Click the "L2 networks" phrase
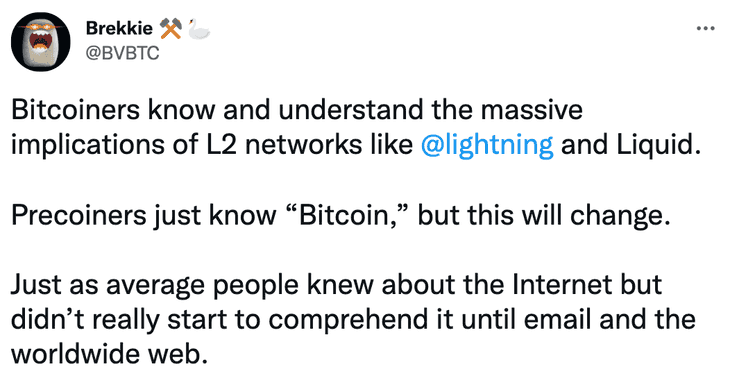Screen dimensions: 730x391 (283, 145)
